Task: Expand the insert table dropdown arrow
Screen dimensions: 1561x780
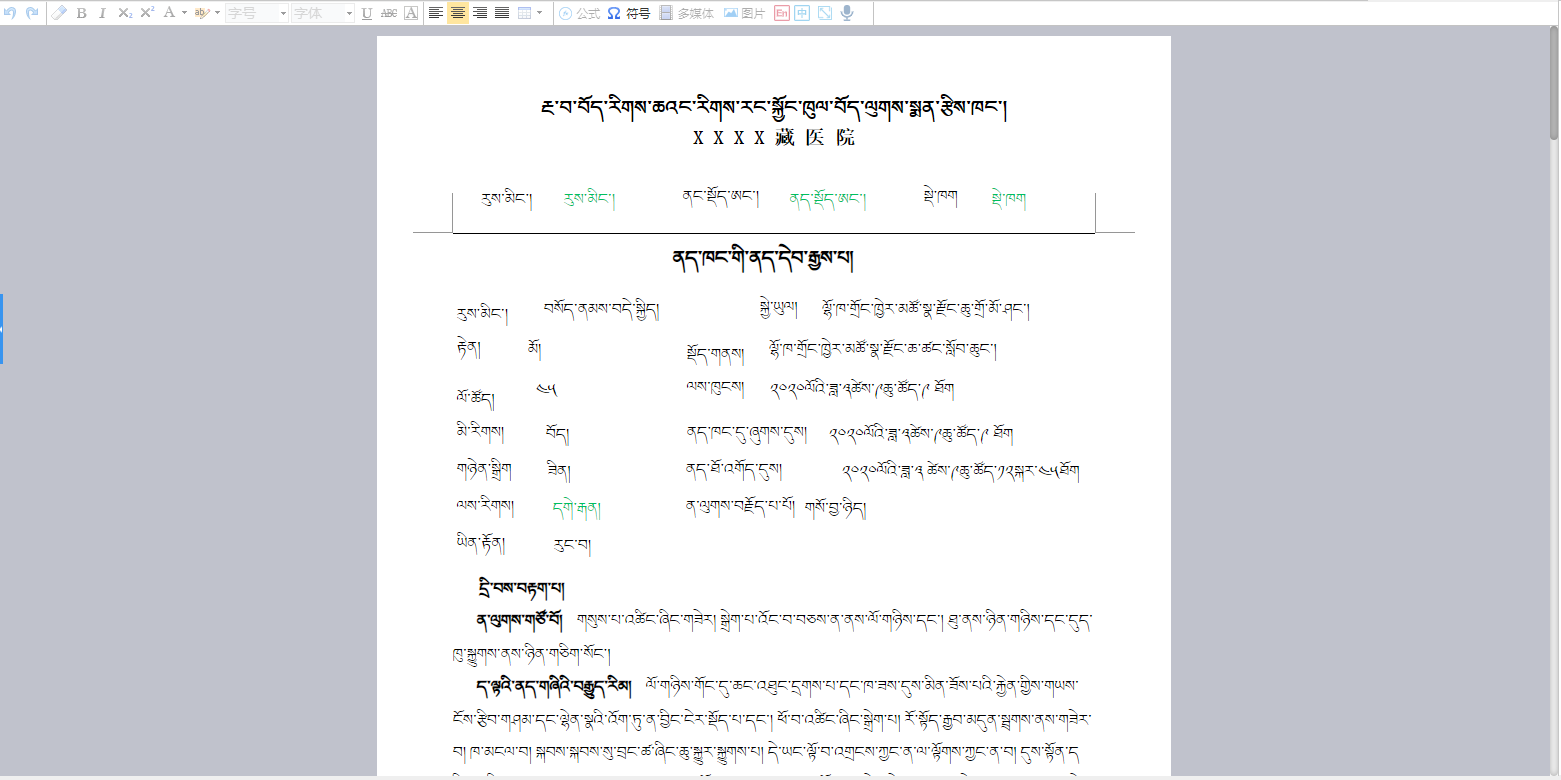Action: pos(540,13)
